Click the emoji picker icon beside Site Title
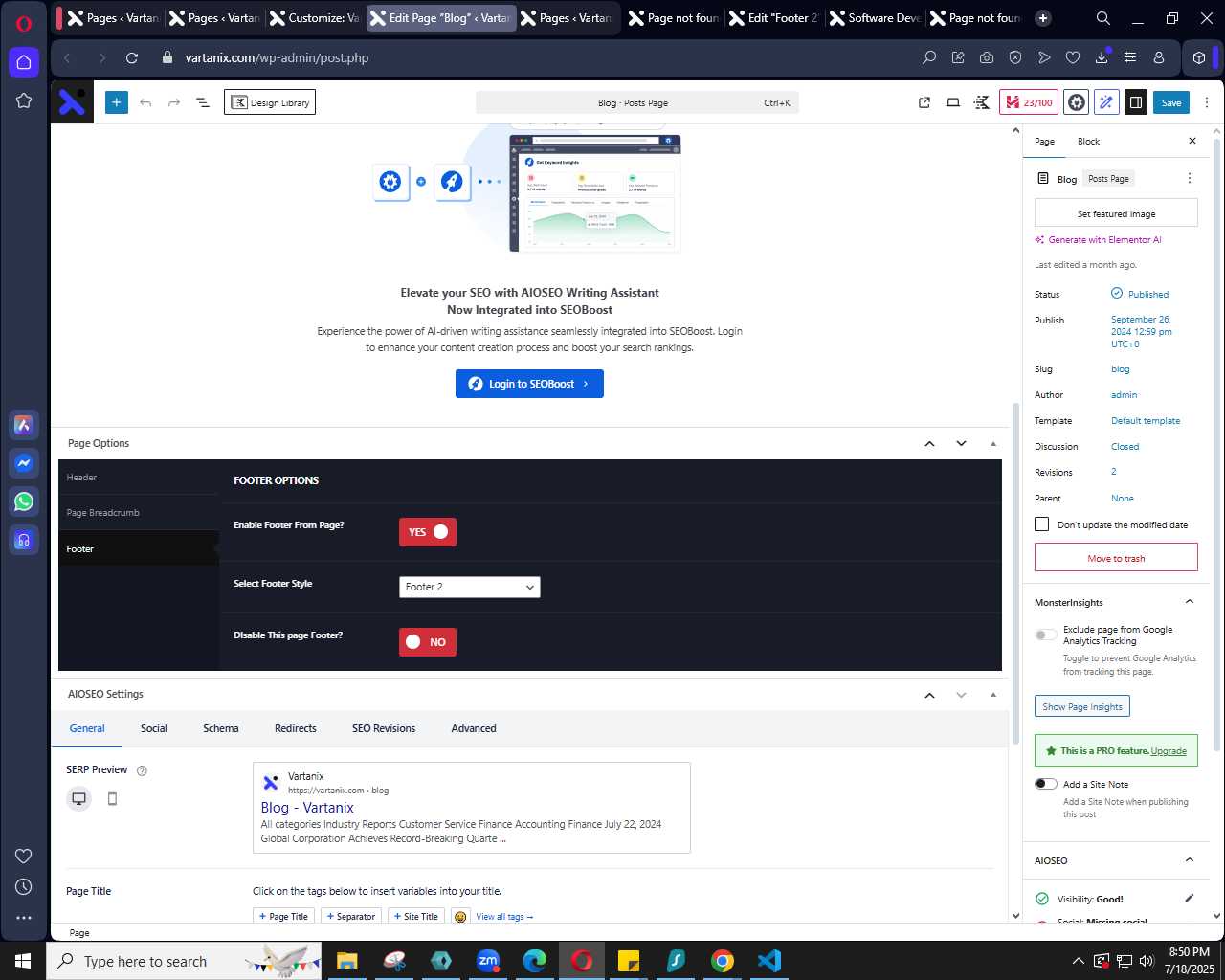The width and height of the screenshot is (1225, 980). [x=460, y=917]
